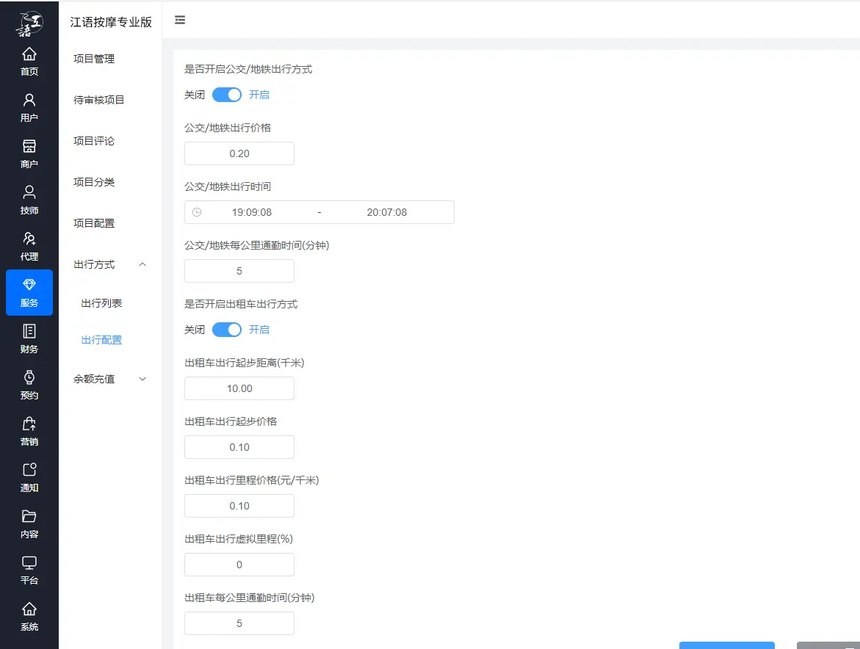Collapse sidebar with hamburger menu icon
Viewport: 860px width, 649px height.
pyautogui.click(x=180, y=20)
